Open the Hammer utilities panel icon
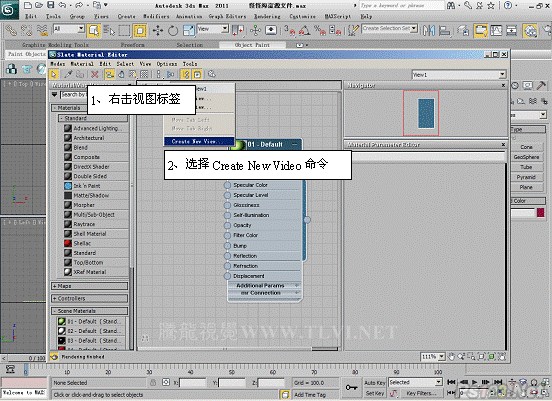The image size is (552, 401). tap(541, 86)
